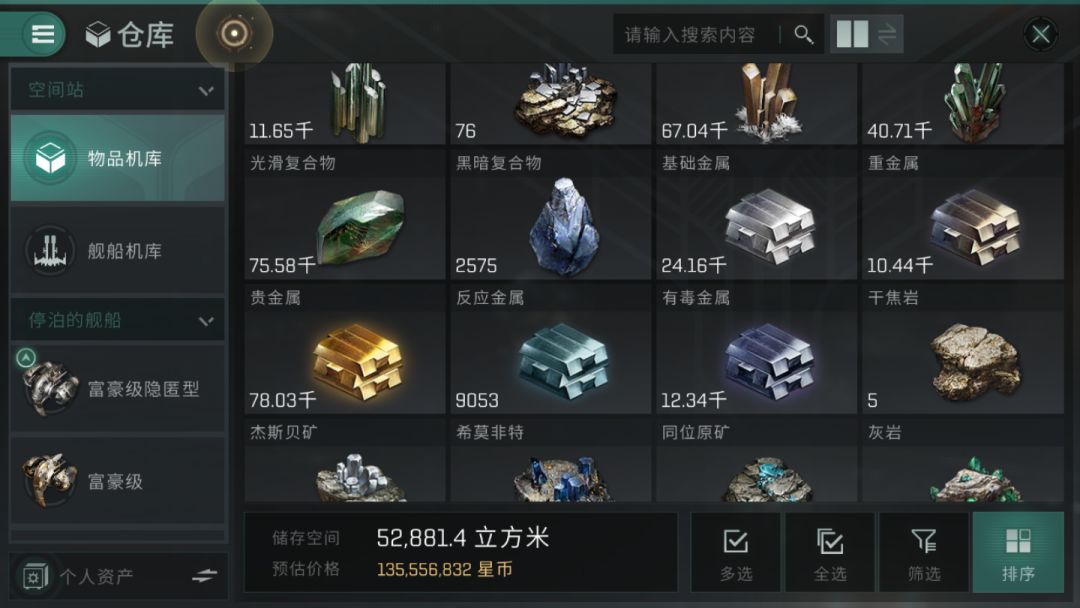
Task: Click the glowing circular target icon
Action: click(x=234, y=33)
